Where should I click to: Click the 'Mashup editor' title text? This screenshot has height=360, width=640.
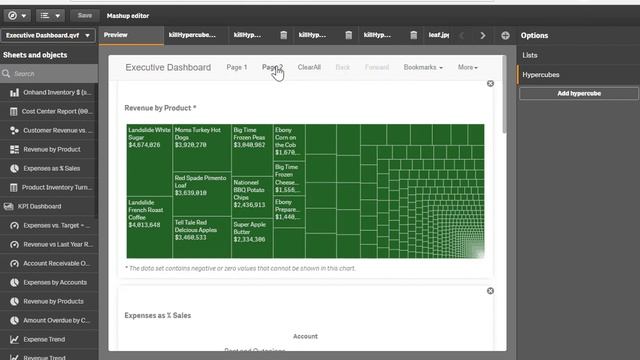click(x=128, y=16)
